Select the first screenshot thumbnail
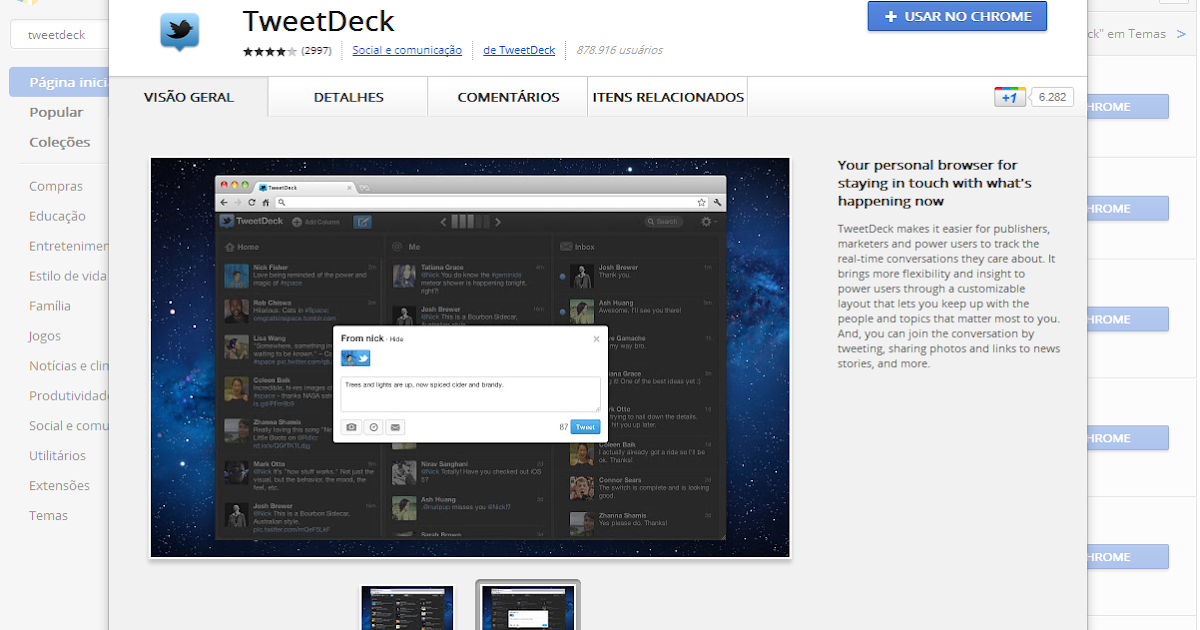1200x630 pixels. (407, 608)
